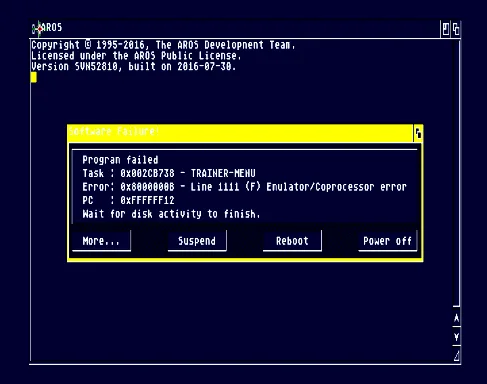Click the Task line showing TRAINER-MENU
This screenshot has width=487, height=384.
point(169,173)
